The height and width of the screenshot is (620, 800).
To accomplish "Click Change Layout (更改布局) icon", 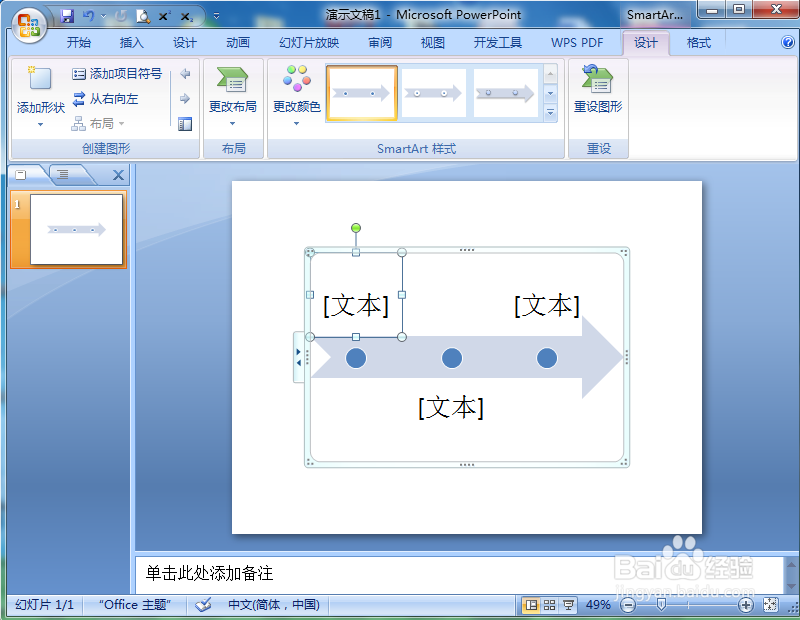I will [233, 79].
